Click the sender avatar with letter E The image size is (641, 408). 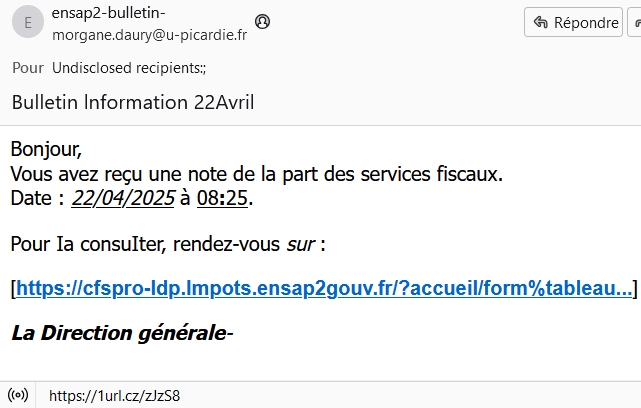click(x=27, y=22)
